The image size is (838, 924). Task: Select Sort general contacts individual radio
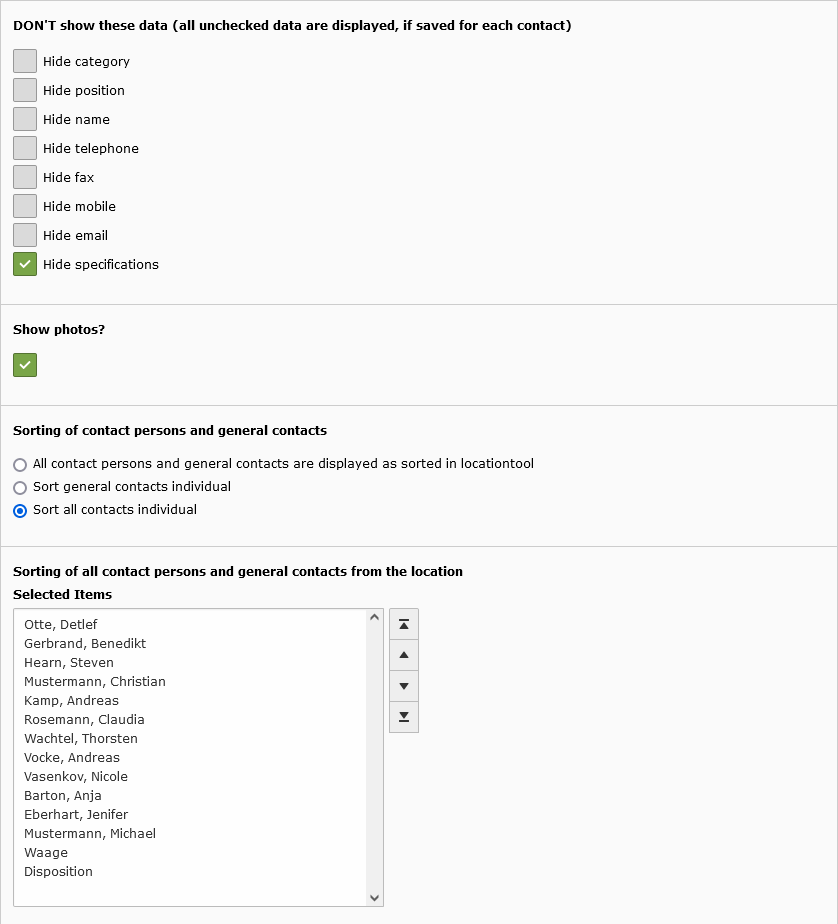pyautogui.click(x=20, y=488)
